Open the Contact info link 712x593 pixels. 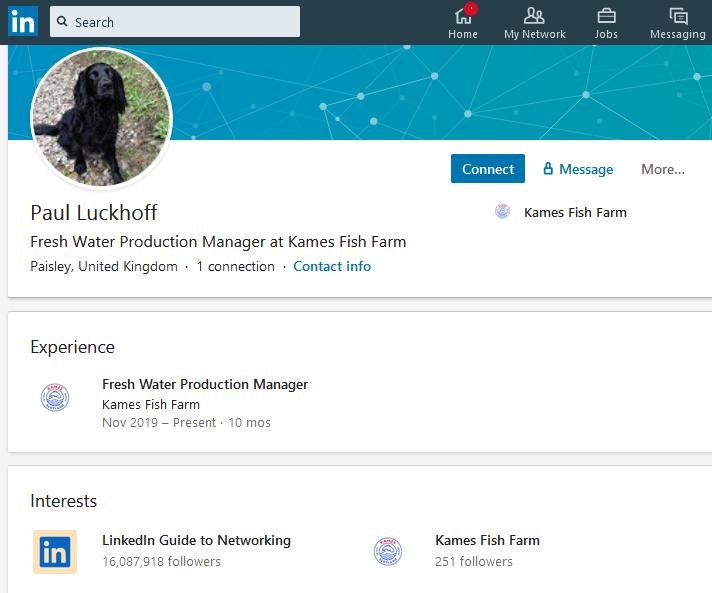pos(332,266)
